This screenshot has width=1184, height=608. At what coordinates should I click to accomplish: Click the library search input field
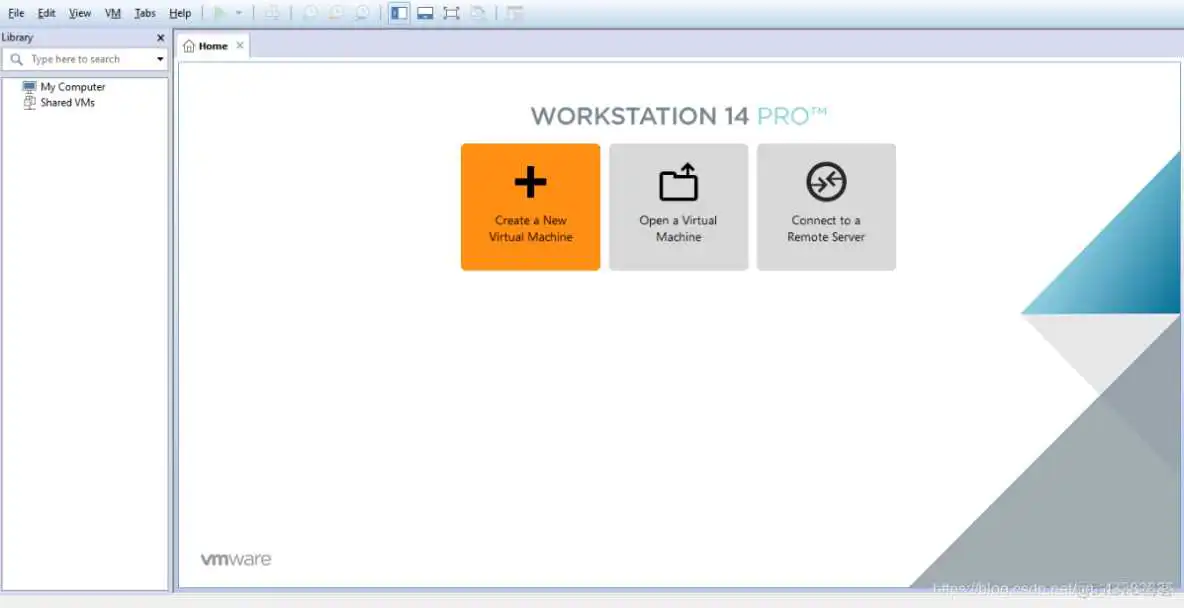click(x=85, y=60)
